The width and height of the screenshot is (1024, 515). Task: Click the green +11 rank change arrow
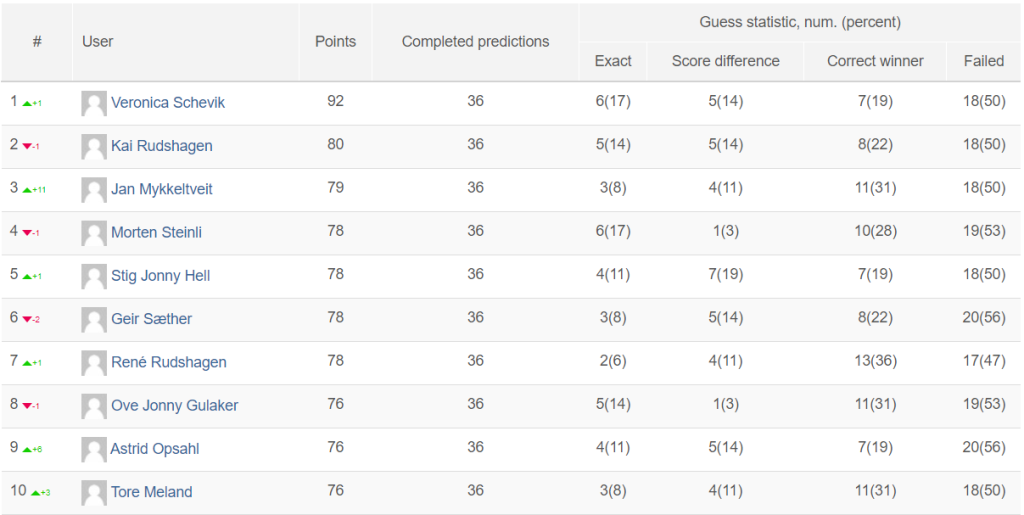(34, 190)
